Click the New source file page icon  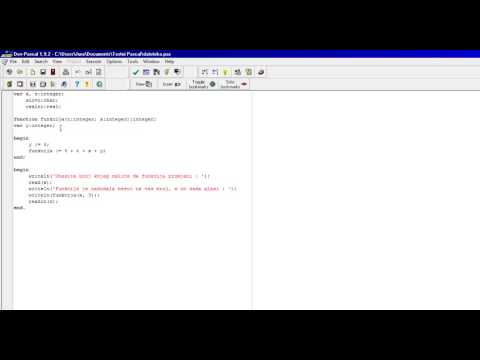[33, 72]
